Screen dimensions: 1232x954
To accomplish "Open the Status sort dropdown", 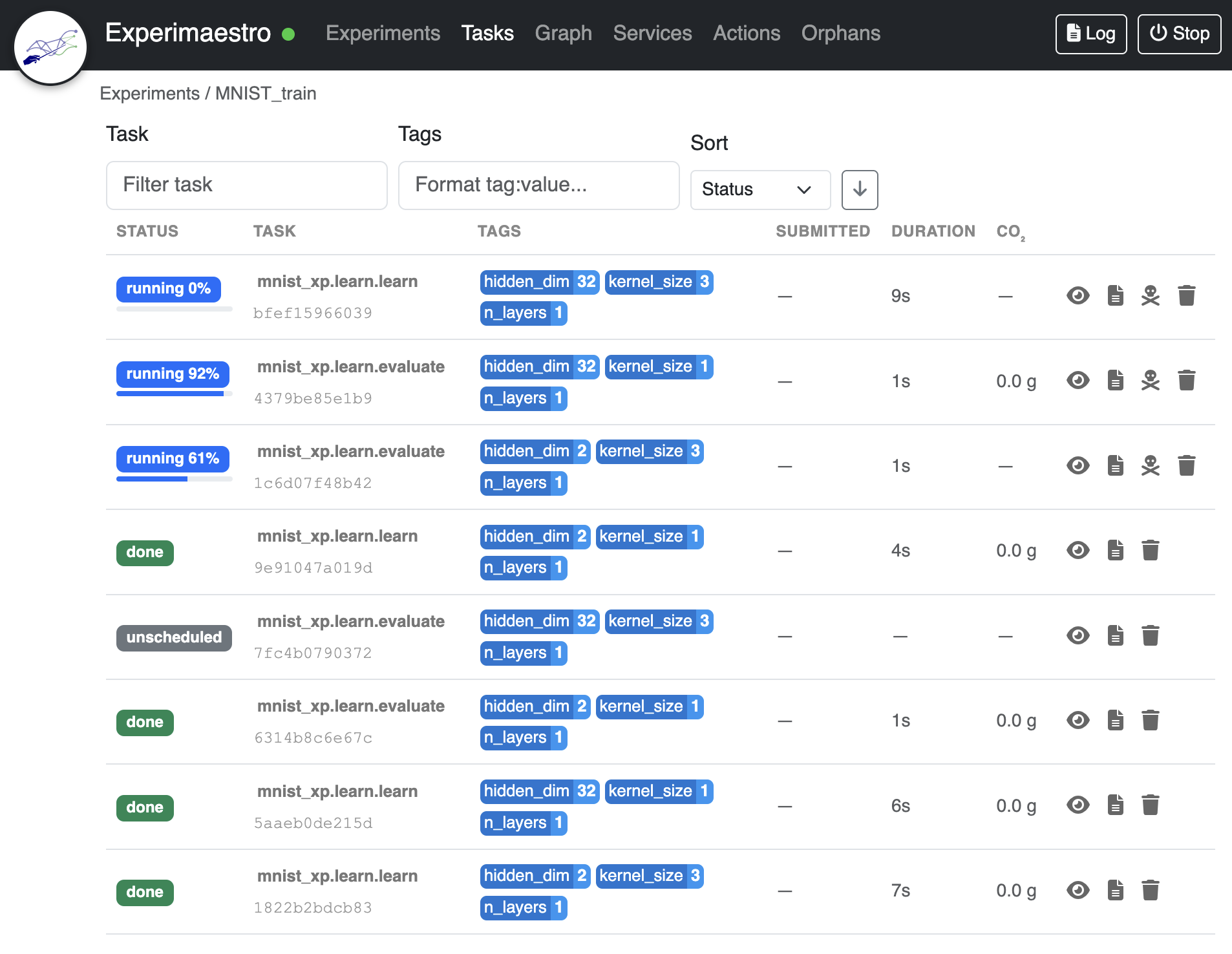I will pyautogui.click(x=760, y=190).
